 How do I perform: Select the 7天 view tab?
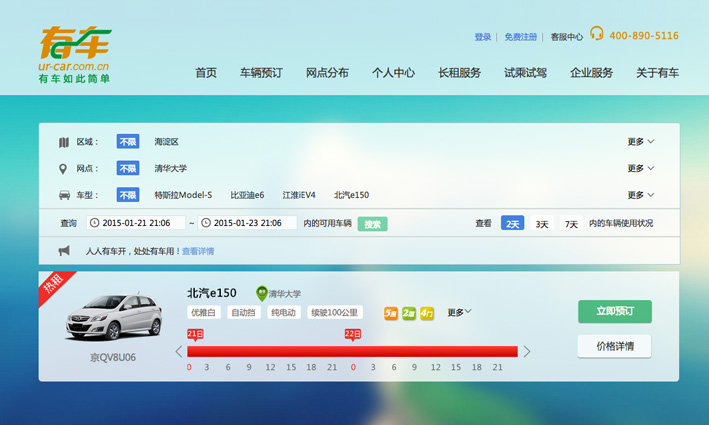coord(571,223)
